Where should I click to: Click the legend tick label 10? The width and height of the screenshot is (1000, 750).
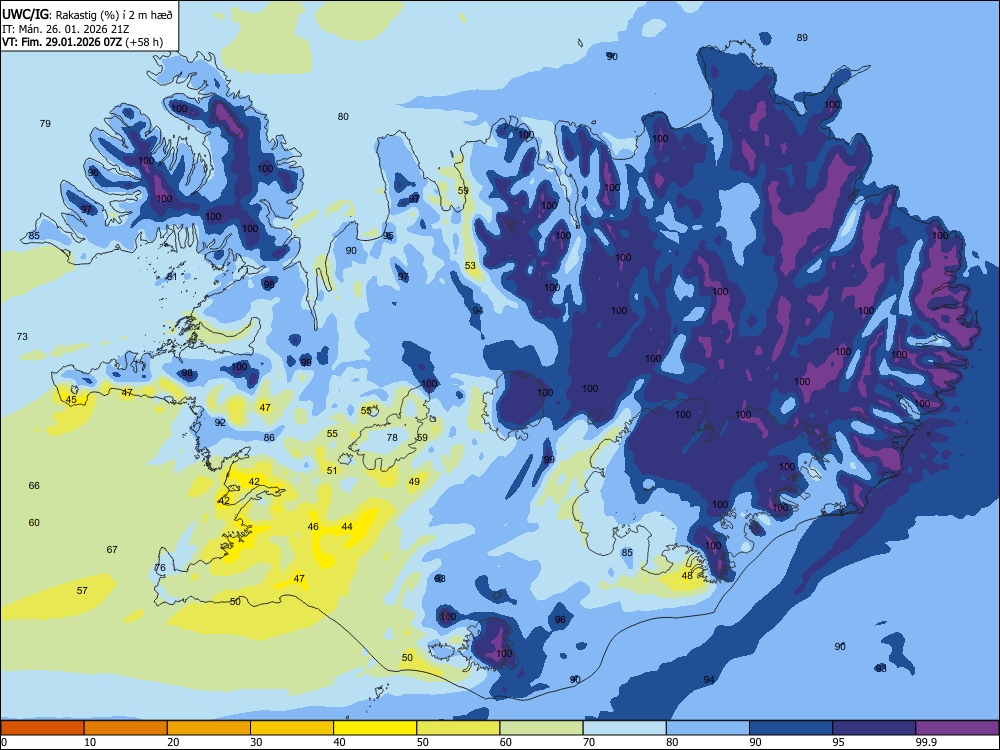point(90,742)
